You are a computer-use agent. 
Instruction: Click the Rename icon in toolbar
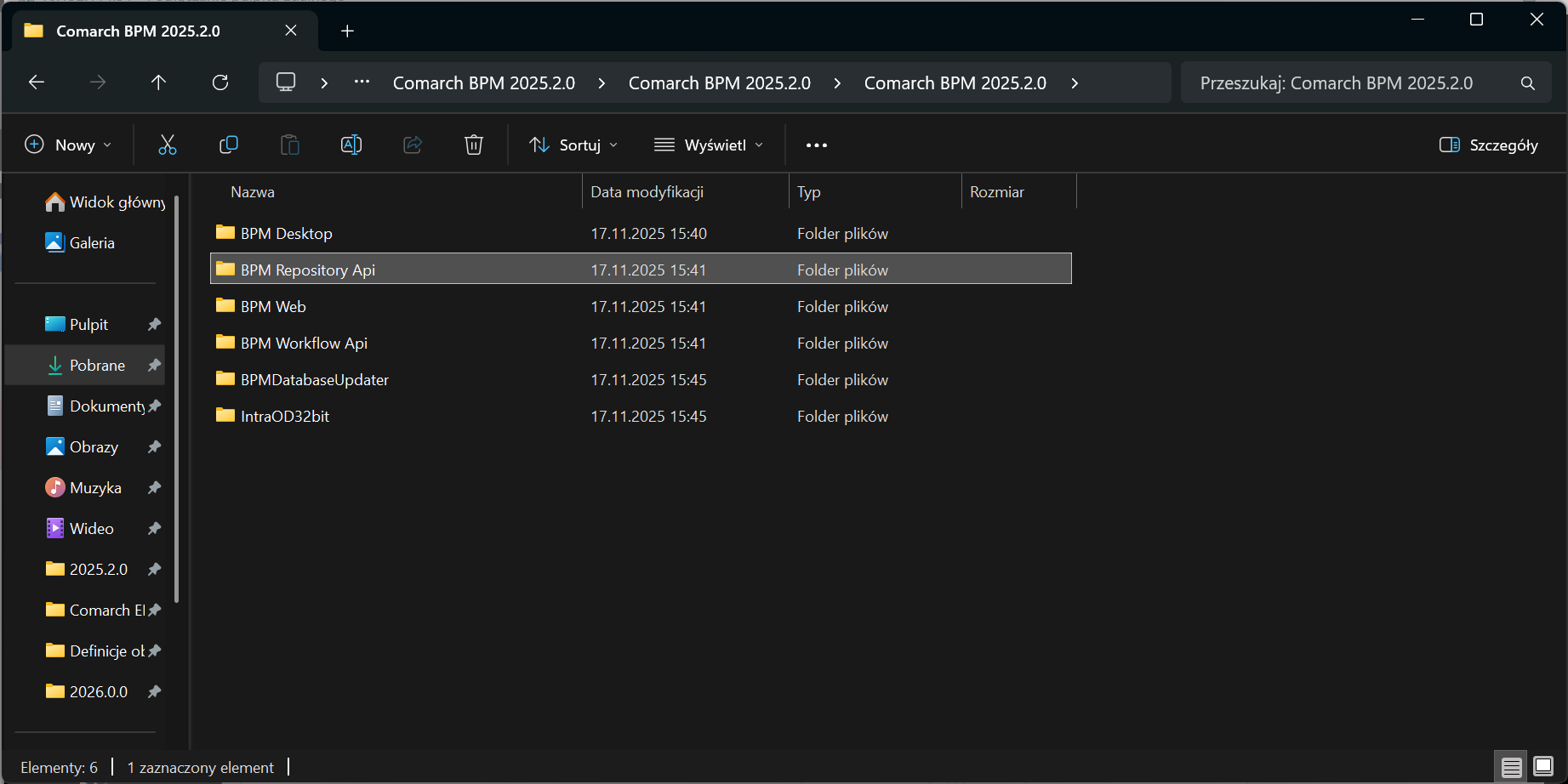tap(351, 145)
